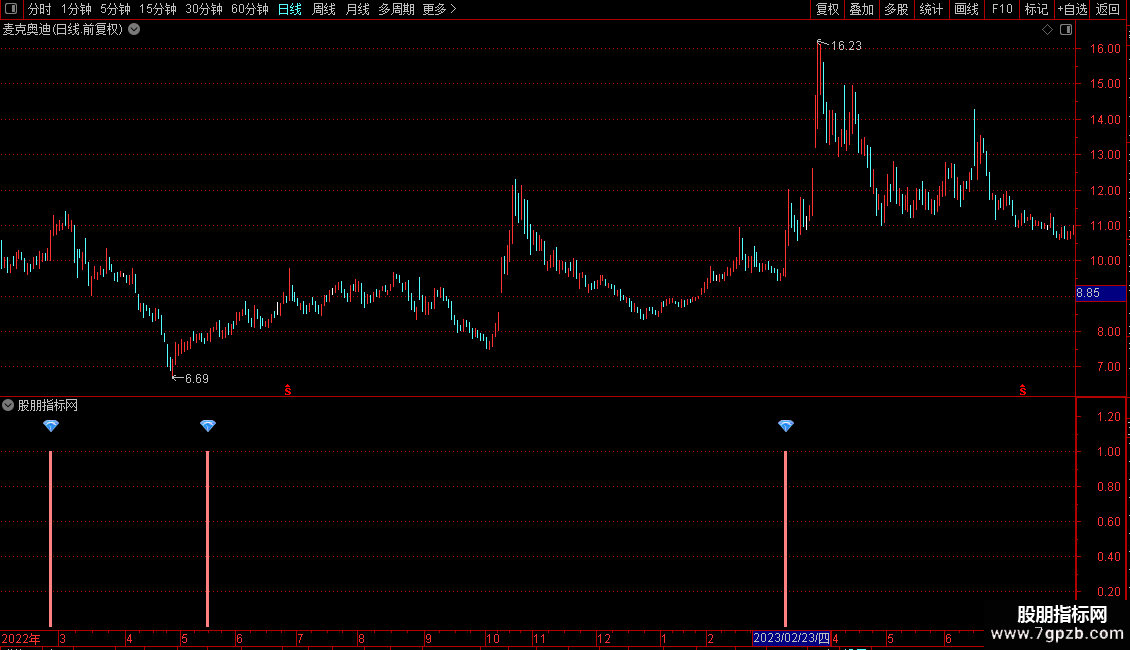Click the pink signal bar at 2023/02/23
The height and width of the screenshot is (650, 1130).
786,539
